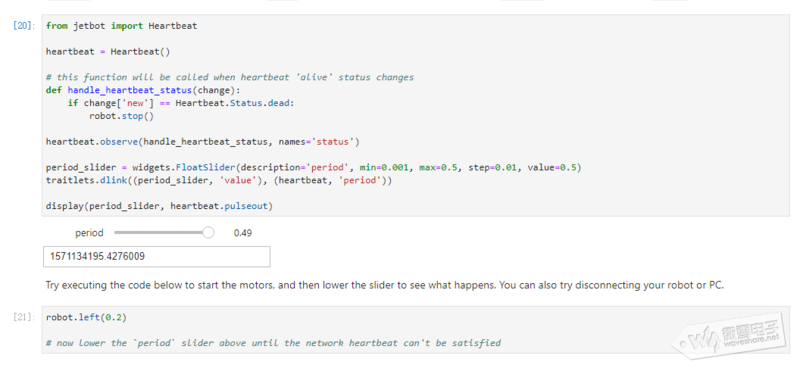Click the 'display(period_slider, heartbeat.pulseout)' line

point(159,206)
